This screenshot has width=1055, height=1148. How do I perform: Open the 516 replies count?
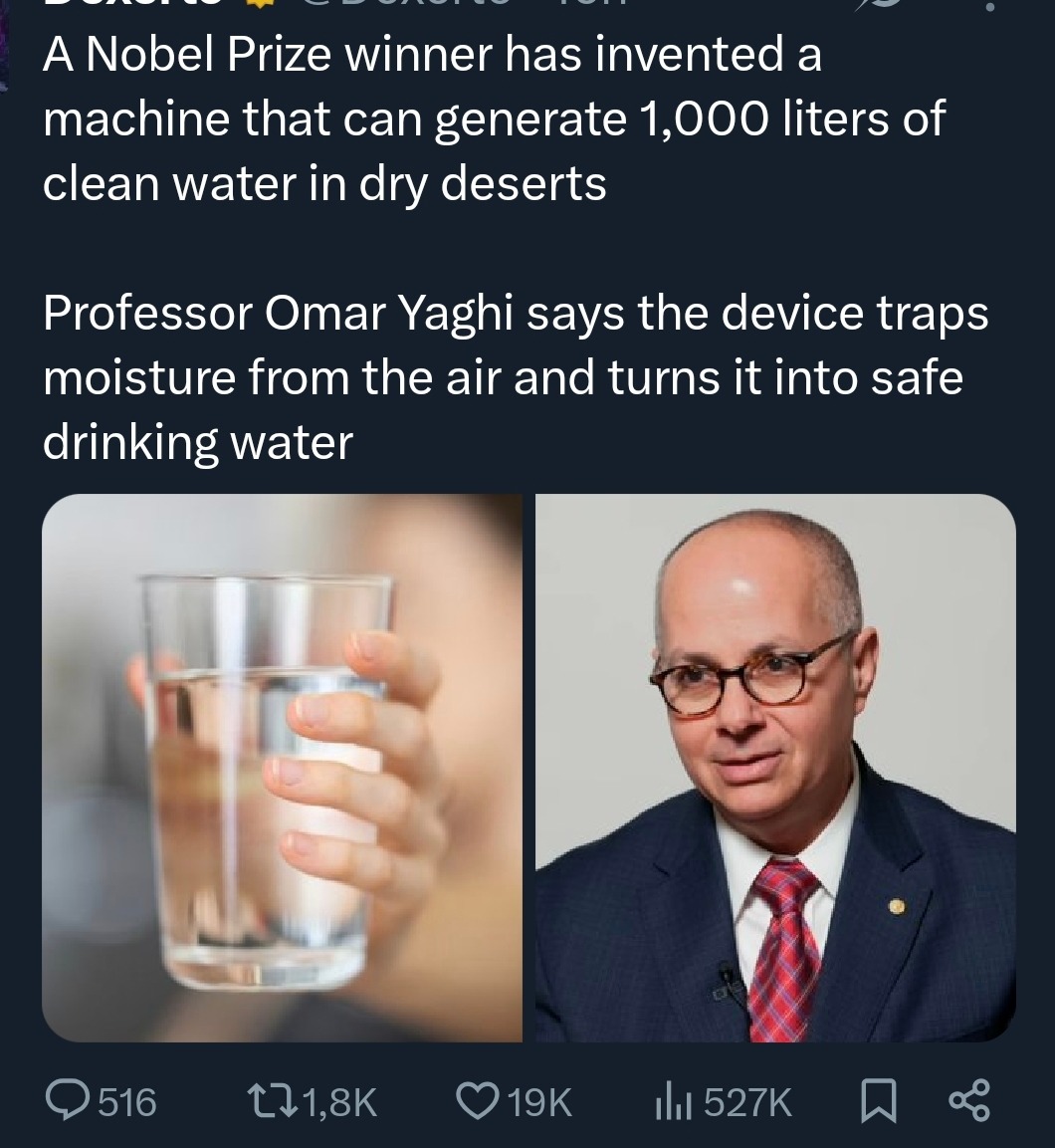(126, 1100)
